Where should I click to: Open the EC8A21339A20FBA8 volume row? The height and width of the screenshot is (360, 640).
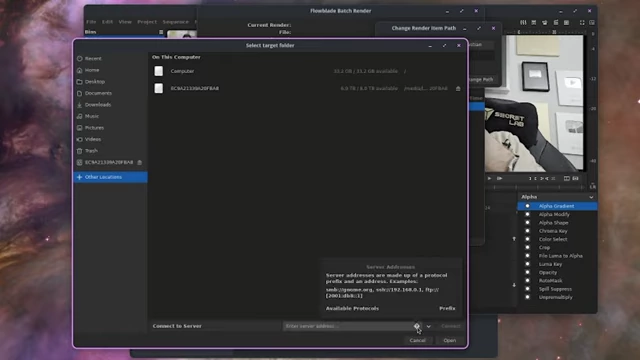tap(307, 88)
